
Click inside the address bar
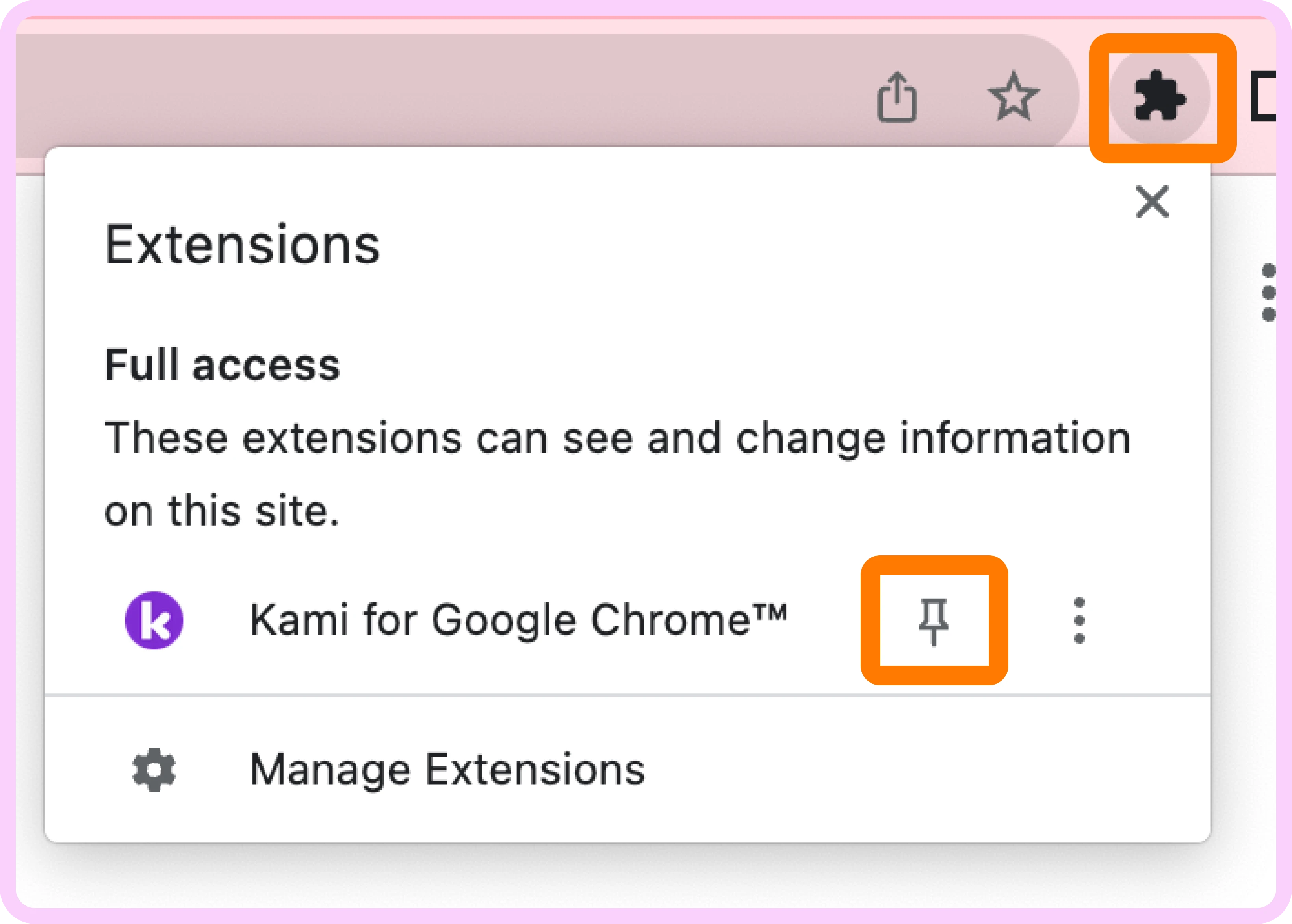tap(455, 91)
